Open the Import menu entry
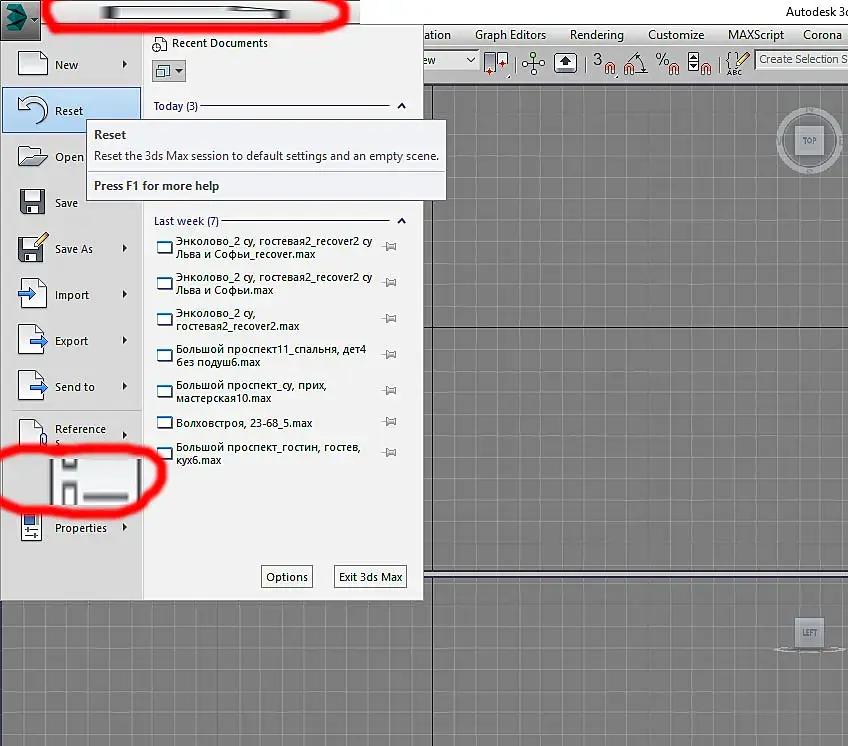Viewport: 848px width, 746px height. pyautogui.click(x=71, y=295)
